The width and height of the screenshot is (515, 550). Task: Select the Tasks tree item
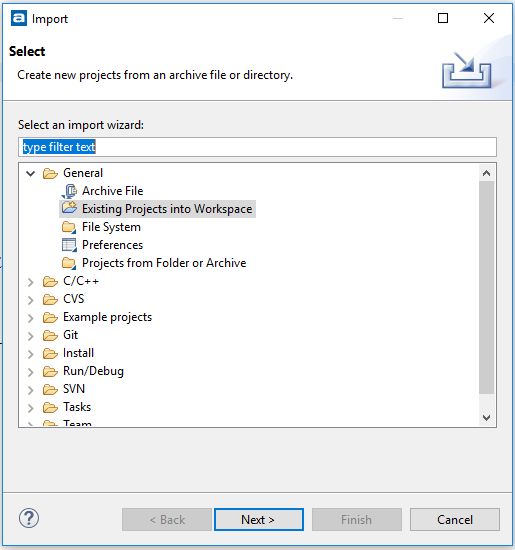click(77, 407)
